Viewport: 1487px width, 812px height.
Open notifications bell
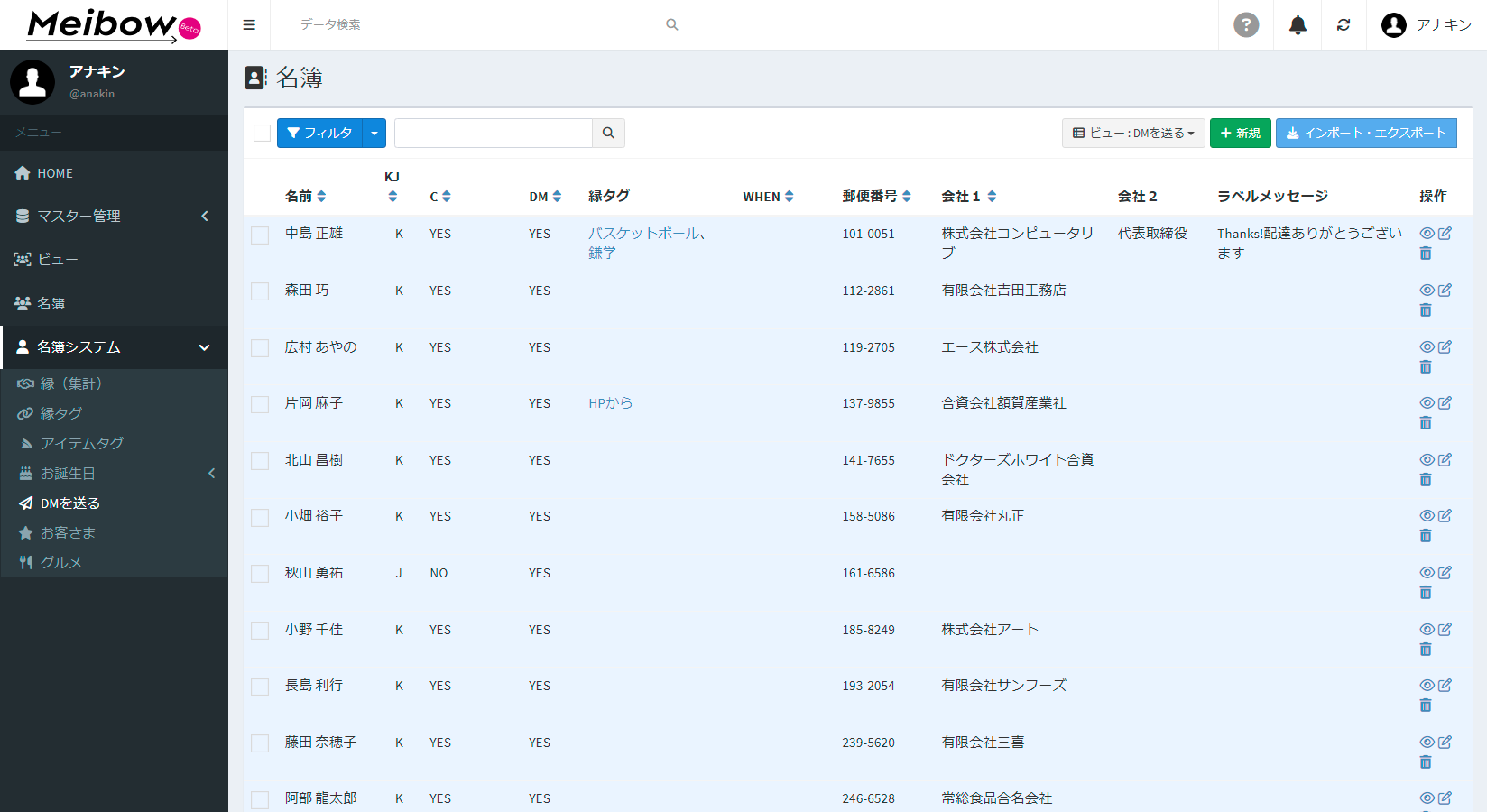(x=1298, y=25)
